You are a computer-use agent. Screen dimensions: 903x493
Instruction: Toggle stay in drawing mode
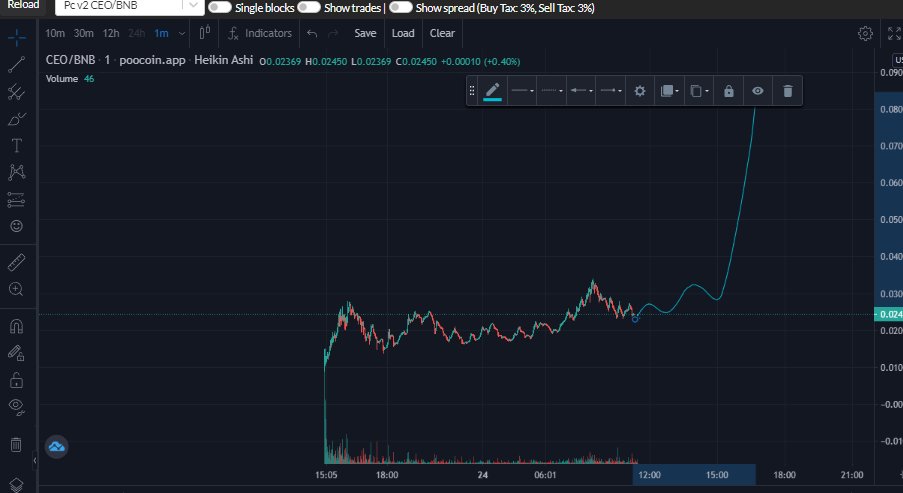17,353
